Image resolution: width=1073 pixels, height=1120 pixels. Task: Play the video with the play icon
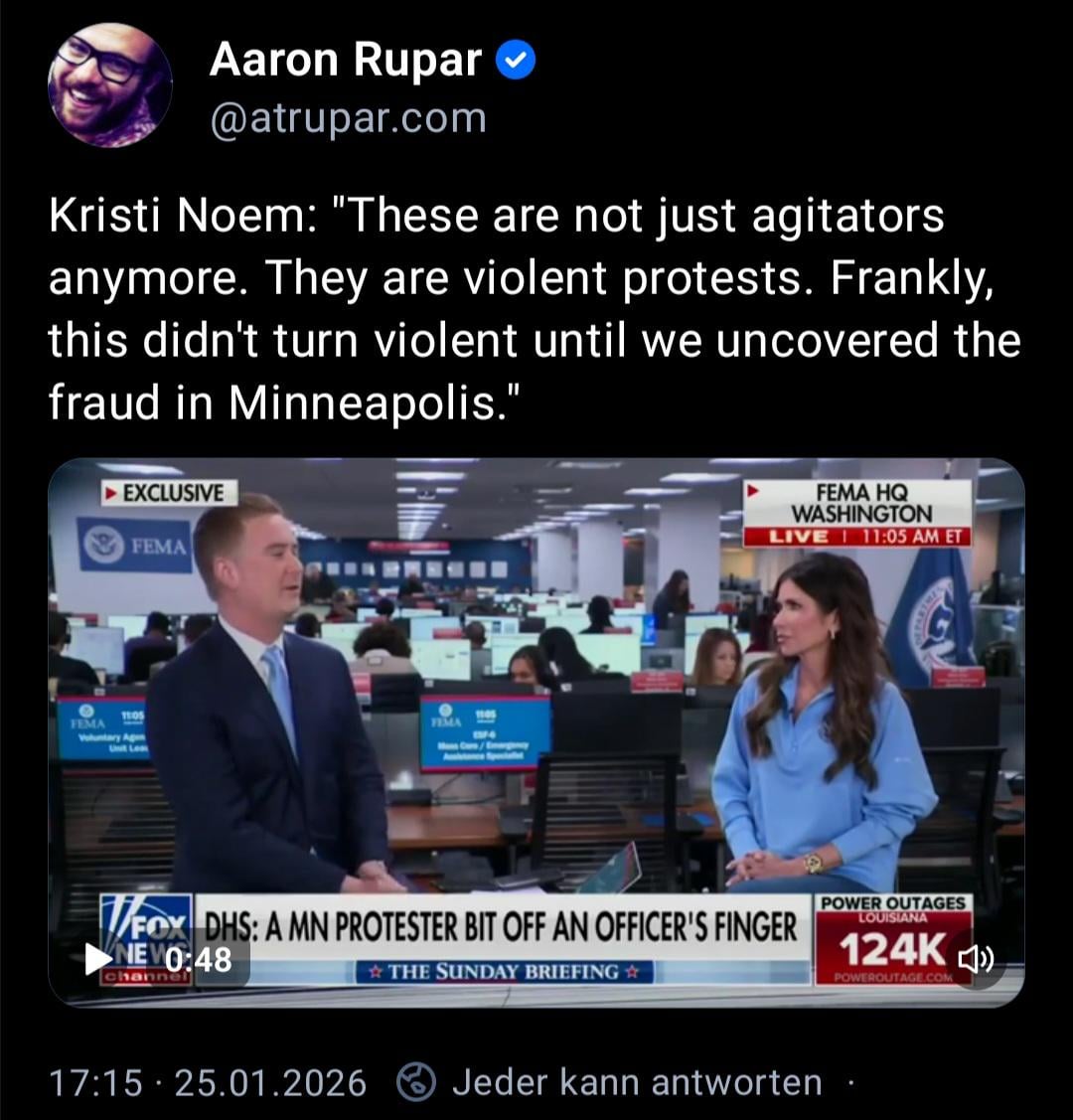[x=97, y=959]
